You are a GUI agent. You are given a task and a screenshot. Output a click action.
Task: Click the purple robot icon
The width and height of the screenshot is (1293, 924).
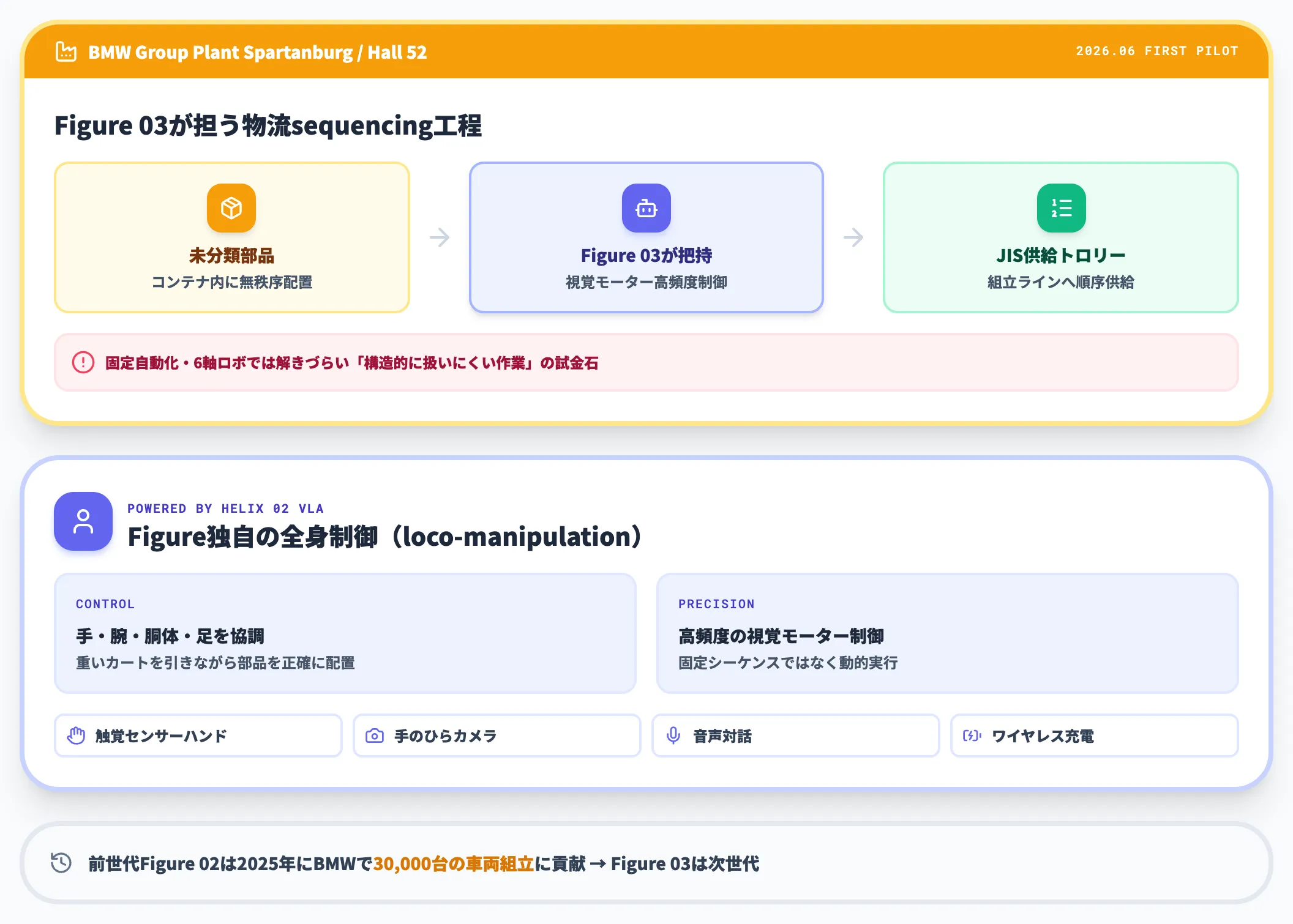pos(646,208)
